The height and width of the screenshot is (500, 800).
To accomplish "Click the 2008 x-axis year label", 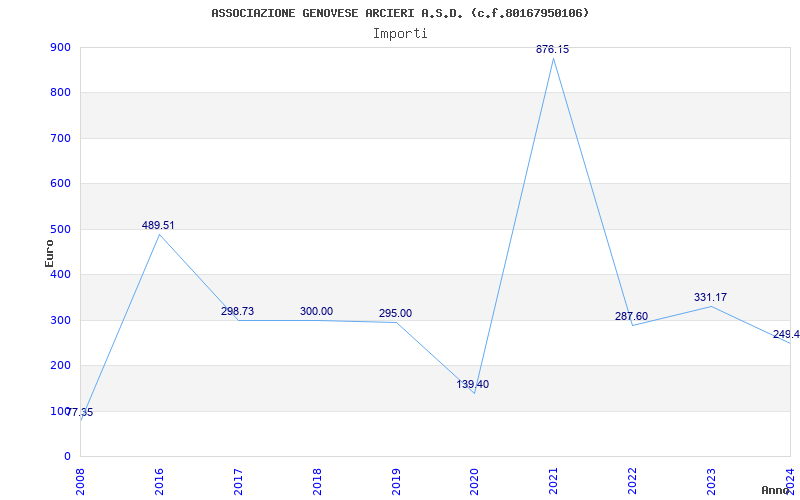I will point(80,481).
